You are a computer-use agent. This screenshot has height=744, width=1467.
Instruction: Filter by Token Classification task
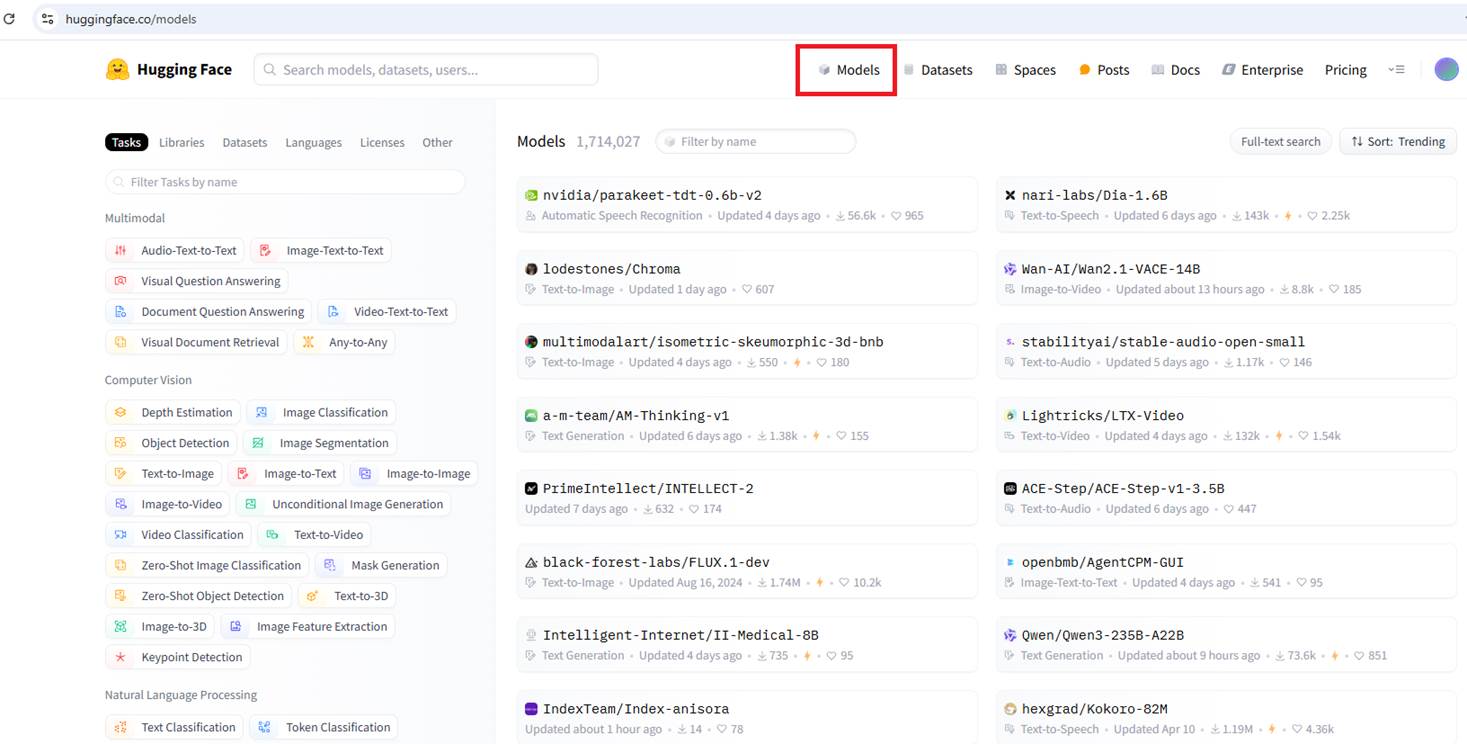pos(324,727)
